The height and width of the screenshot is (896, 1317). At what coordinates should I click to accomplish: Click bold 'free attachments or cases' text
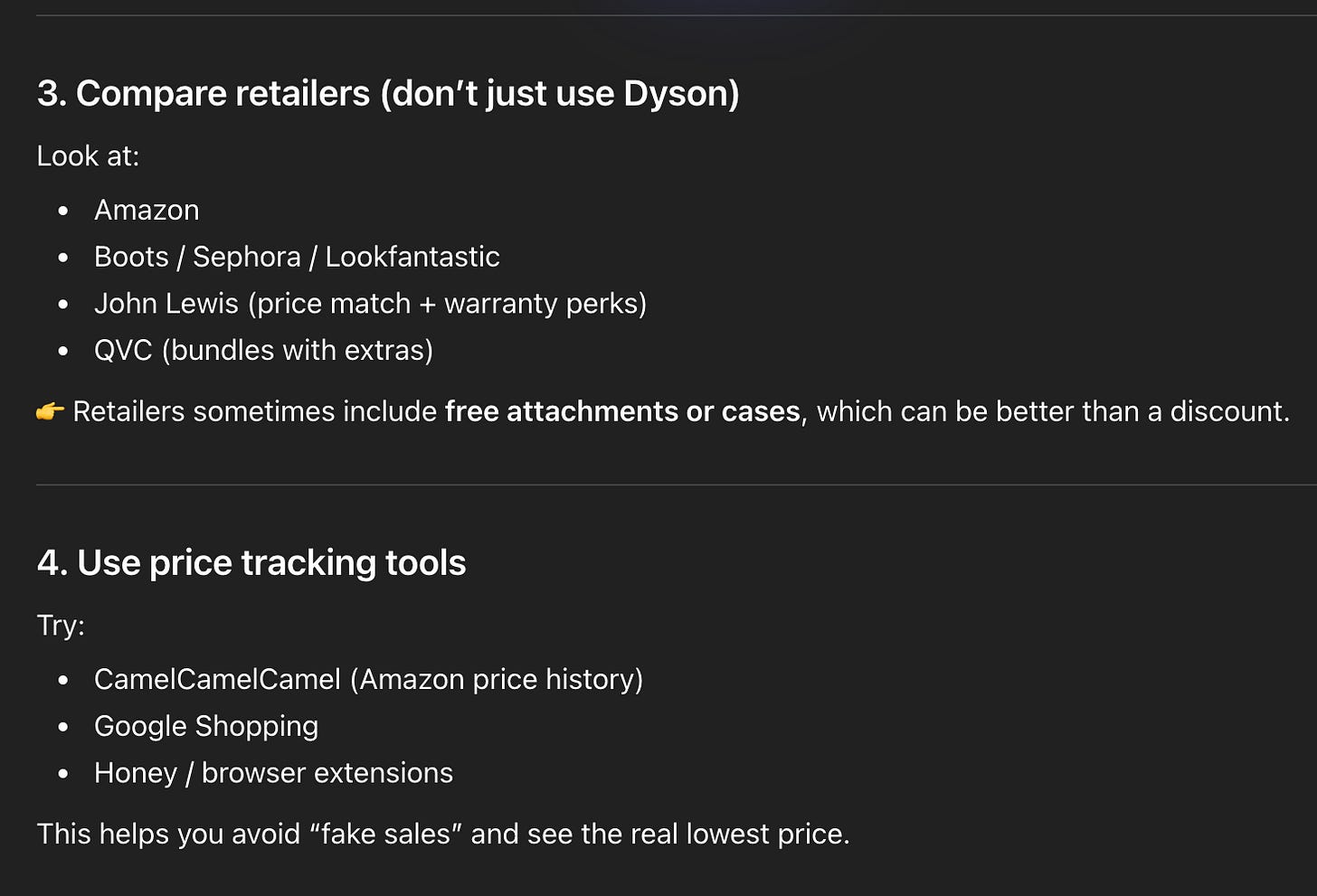coord(622,411)
